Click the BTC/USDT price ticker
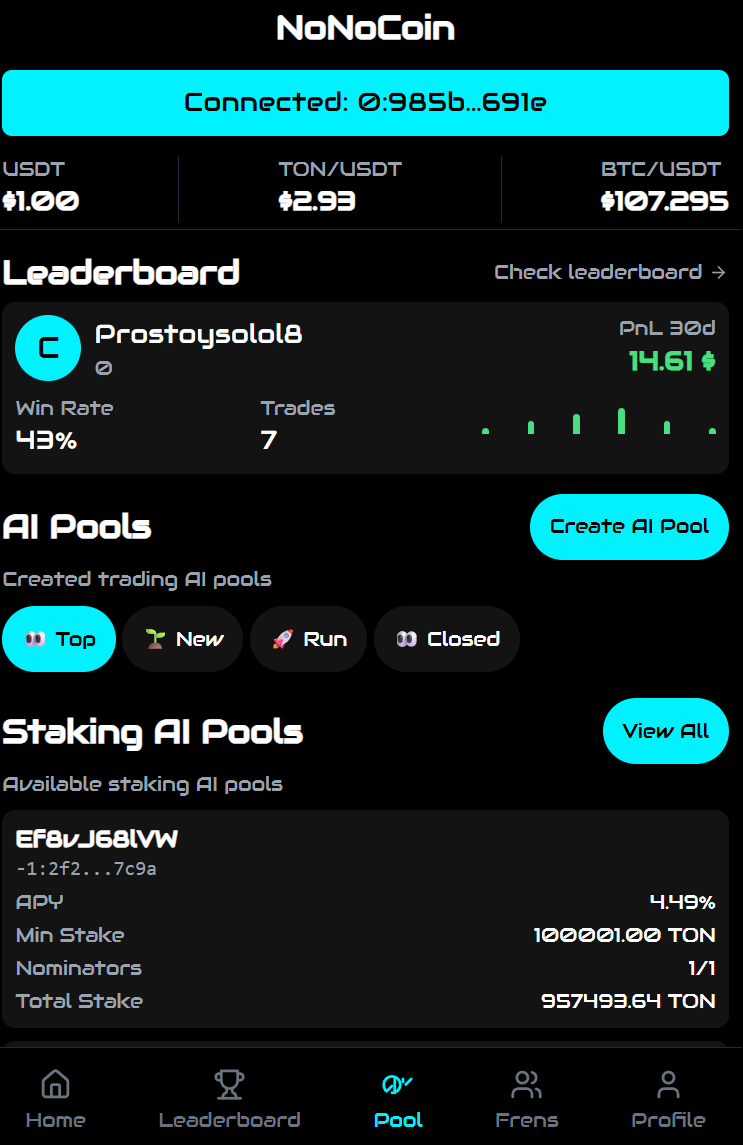743x1145 pixels. coord(664,187)
